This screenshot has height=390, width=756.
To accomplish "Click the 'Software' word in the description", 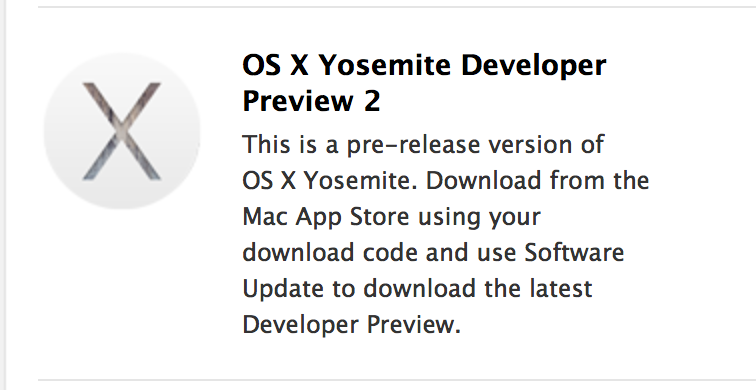I will (x=574, y=252).
